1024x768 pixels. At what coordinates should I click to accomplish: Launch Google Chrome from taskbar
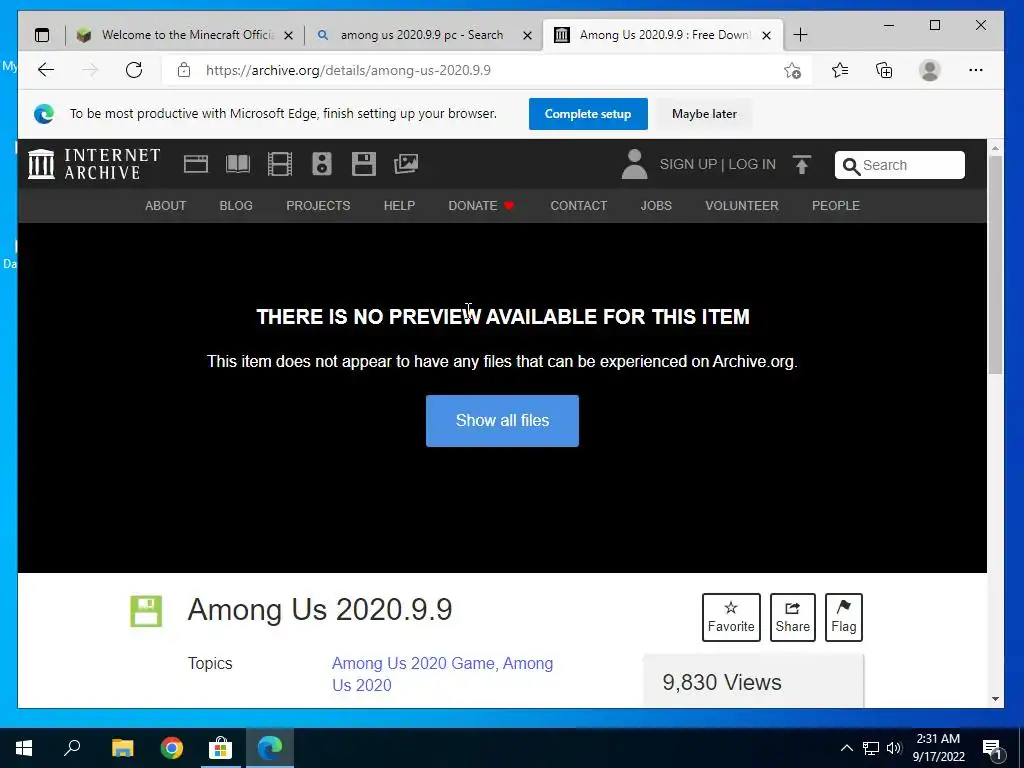click(x=172, y=748)
